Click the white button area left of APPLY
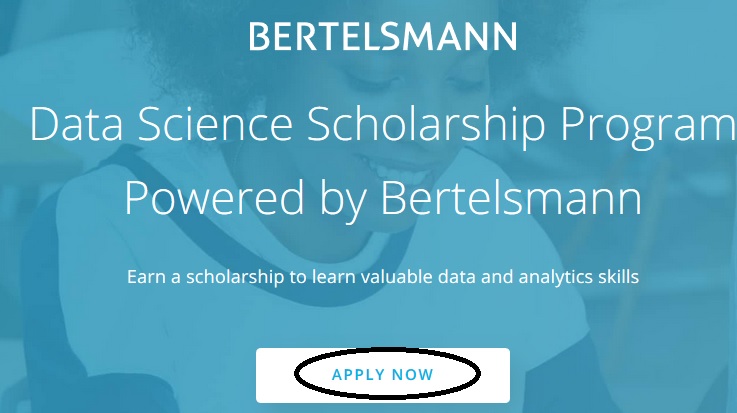 (275, 375)
